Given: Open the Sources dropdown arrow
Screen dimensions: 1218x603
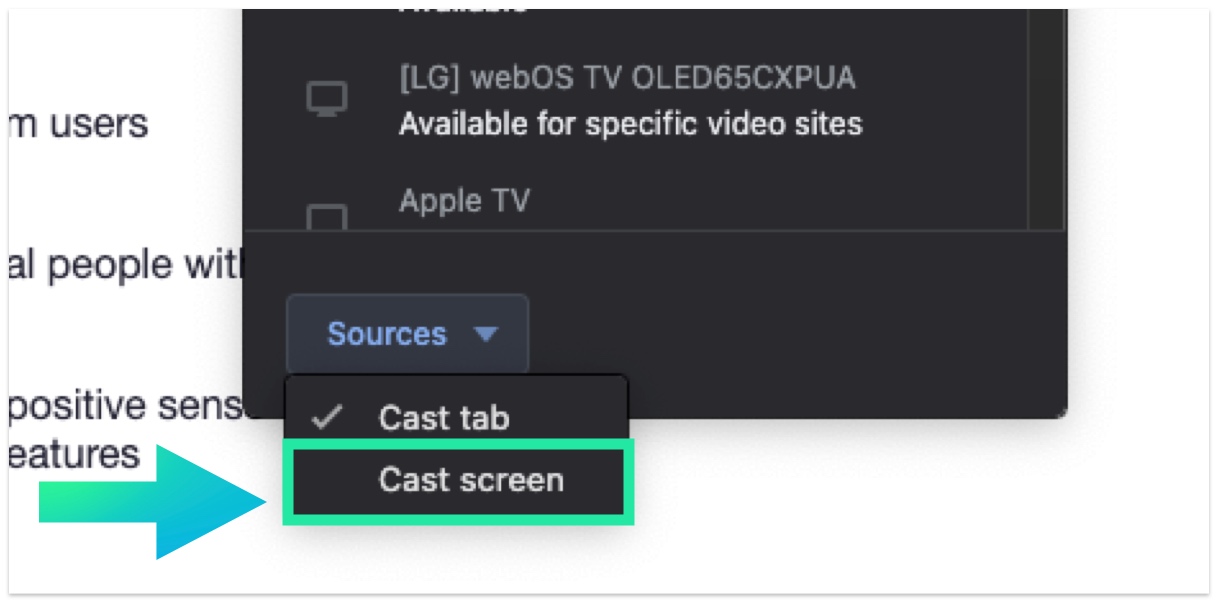Looking at the screenshot, I should tap(486, 334).
